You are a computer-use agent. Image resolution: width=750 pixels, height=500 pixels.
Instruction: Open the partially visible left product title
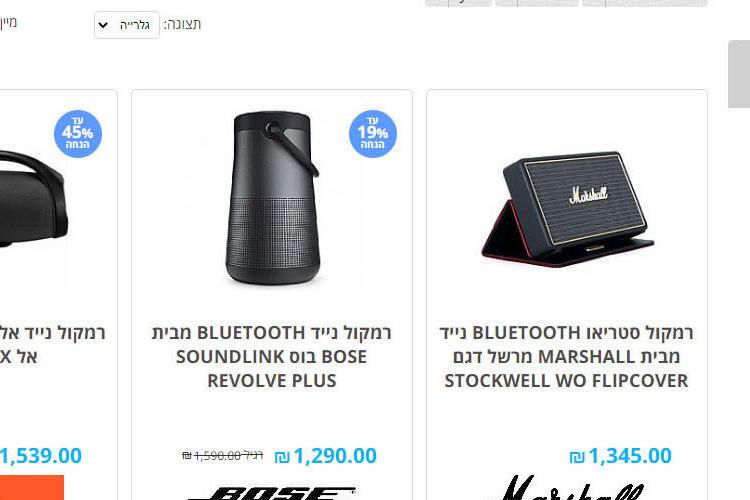tap(53, 344)
